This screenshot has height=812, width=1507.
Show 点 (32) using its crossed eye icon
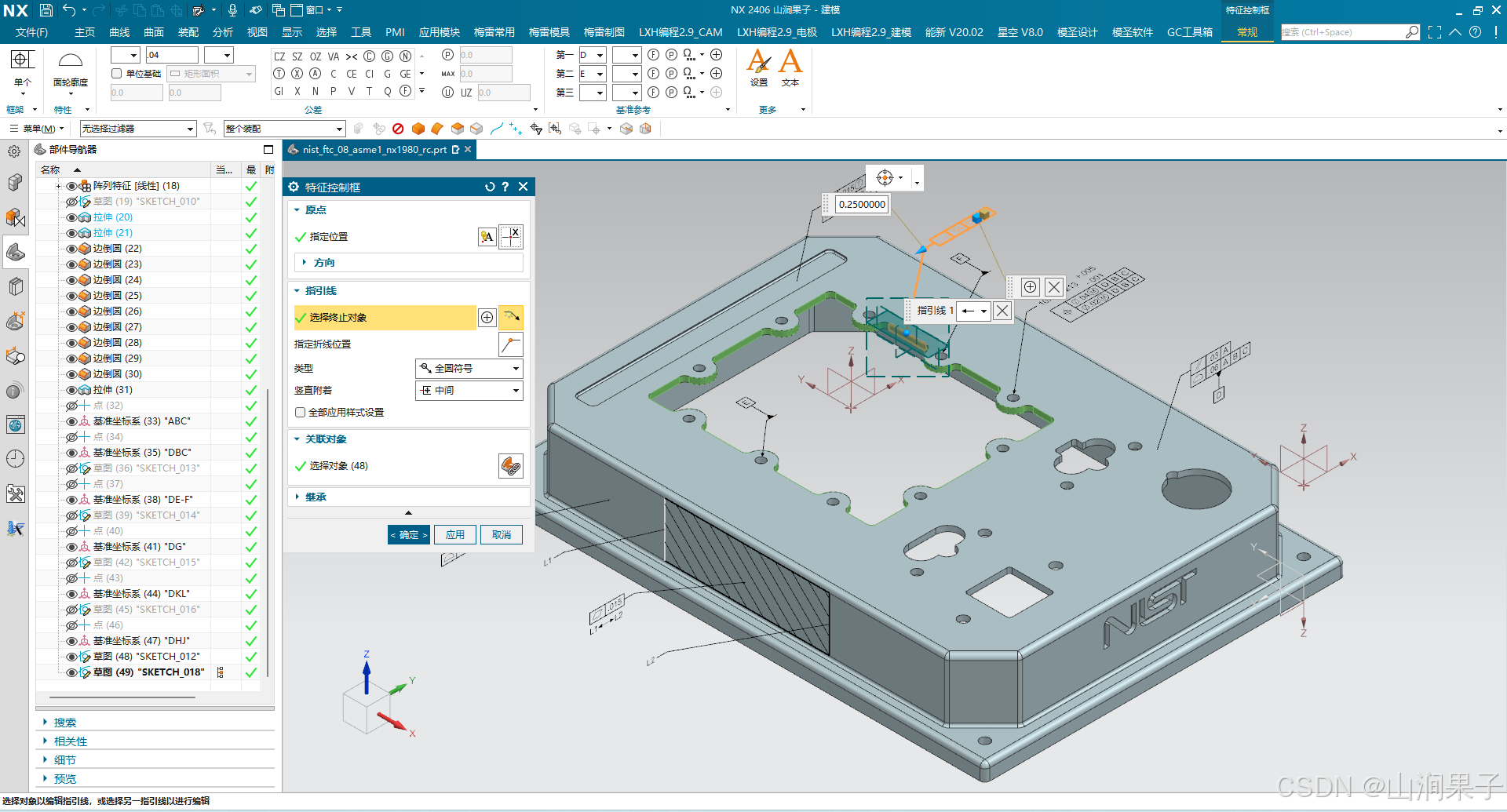(71, 406)
